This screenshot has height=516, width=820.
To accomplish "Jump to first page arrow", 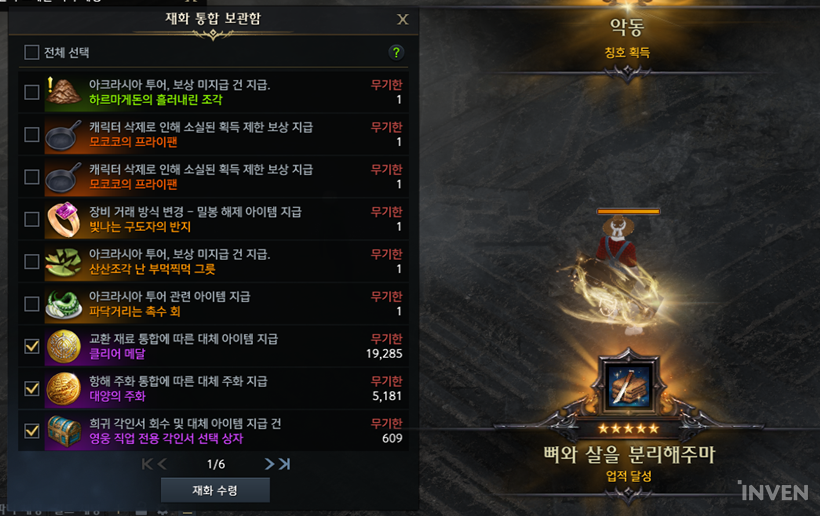I will tap(147, 464).
